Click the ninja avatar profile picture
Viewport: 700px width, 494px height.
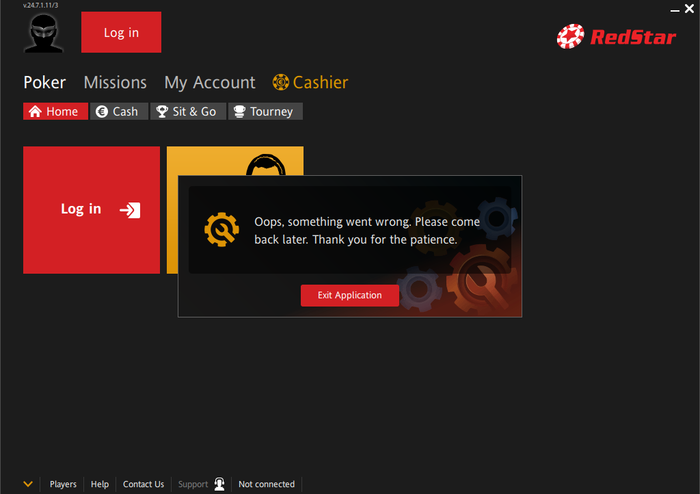(43, 33)
